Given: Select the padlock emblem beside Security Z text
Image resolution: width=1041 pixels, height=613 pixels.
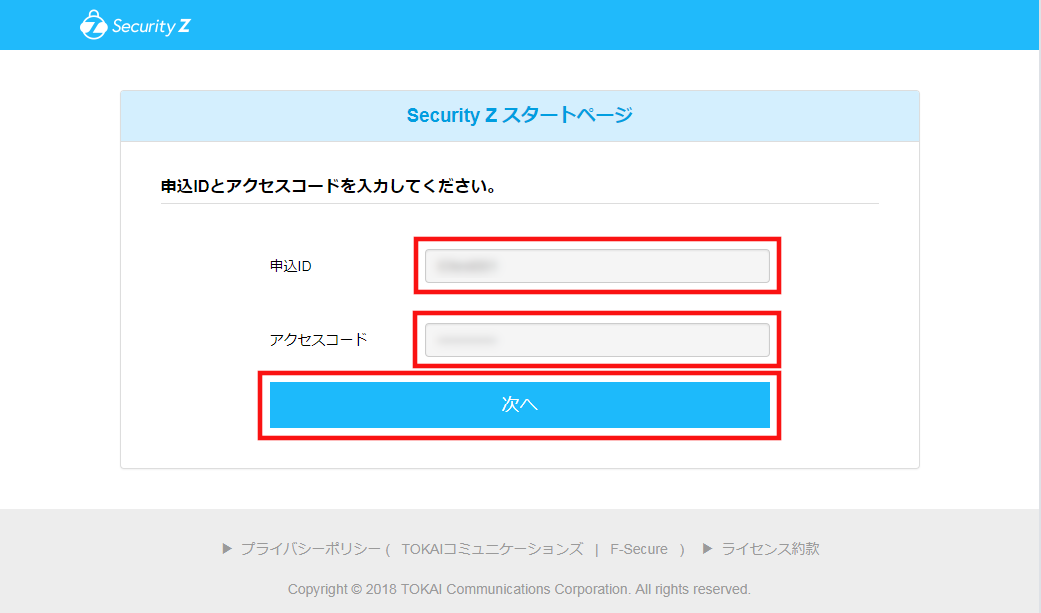Looking at the screenshot, I should pyautogui.click(x=92, y=25).
